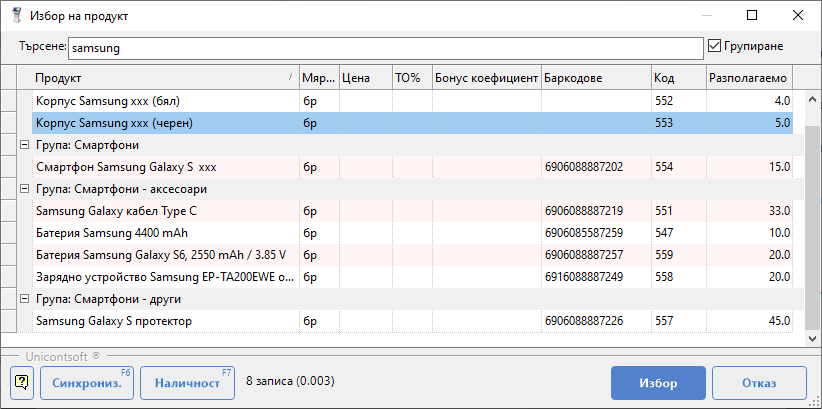Click the help icon button at bottom left

pos(23,383)
